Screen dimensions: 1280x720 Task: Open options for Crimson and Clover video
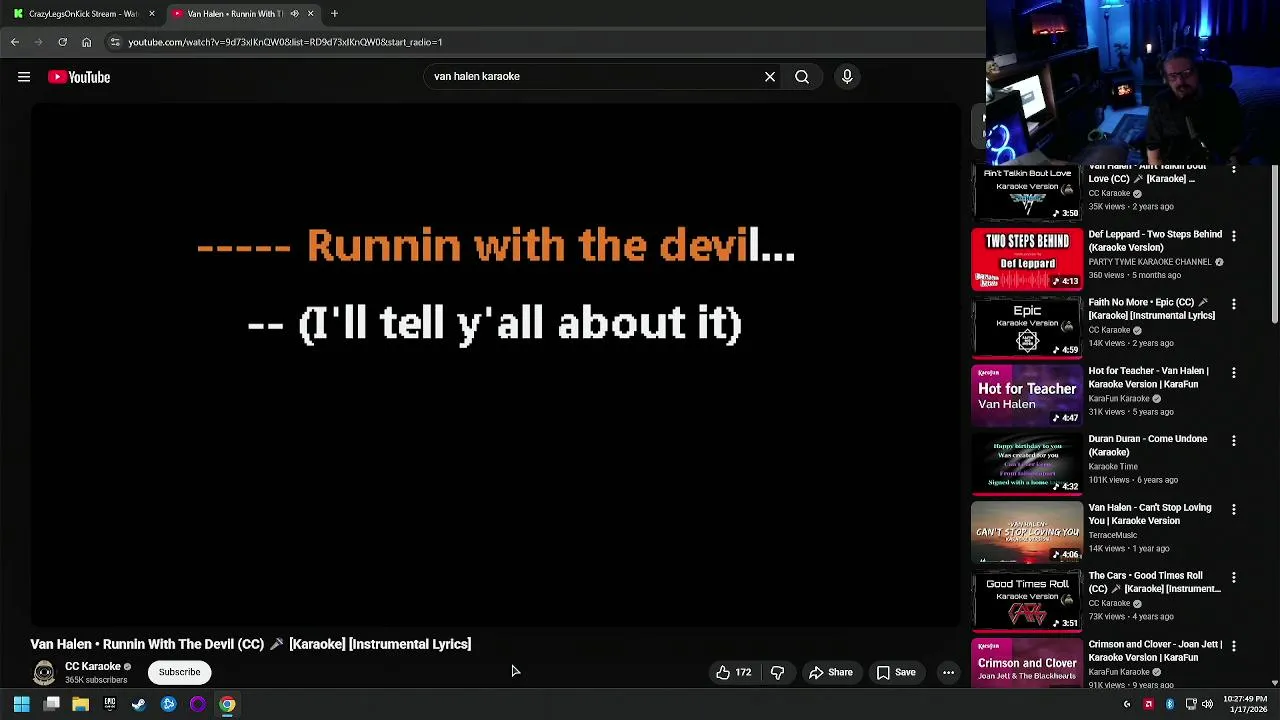pyautogui.click(x=1233, y=647)
